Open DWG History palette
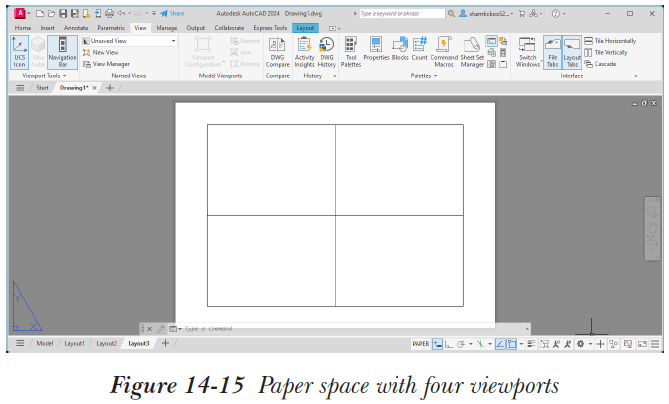Image resolution: width=669 pixels, height=404 pixels. tap(326, 52)
